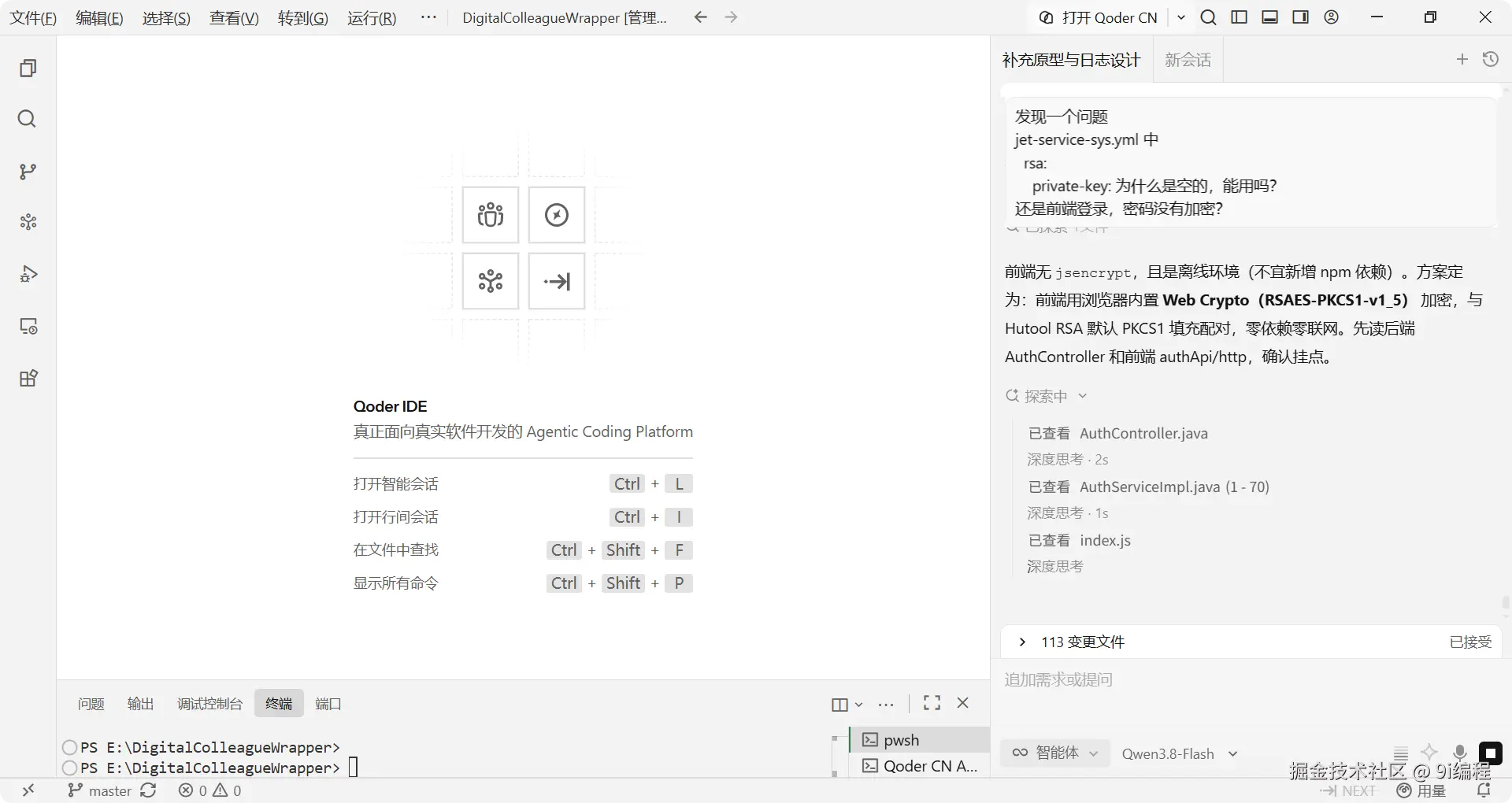Open the Search icon in activity bar
This screenshot has height=803, width=1512.
pos(28,119)
